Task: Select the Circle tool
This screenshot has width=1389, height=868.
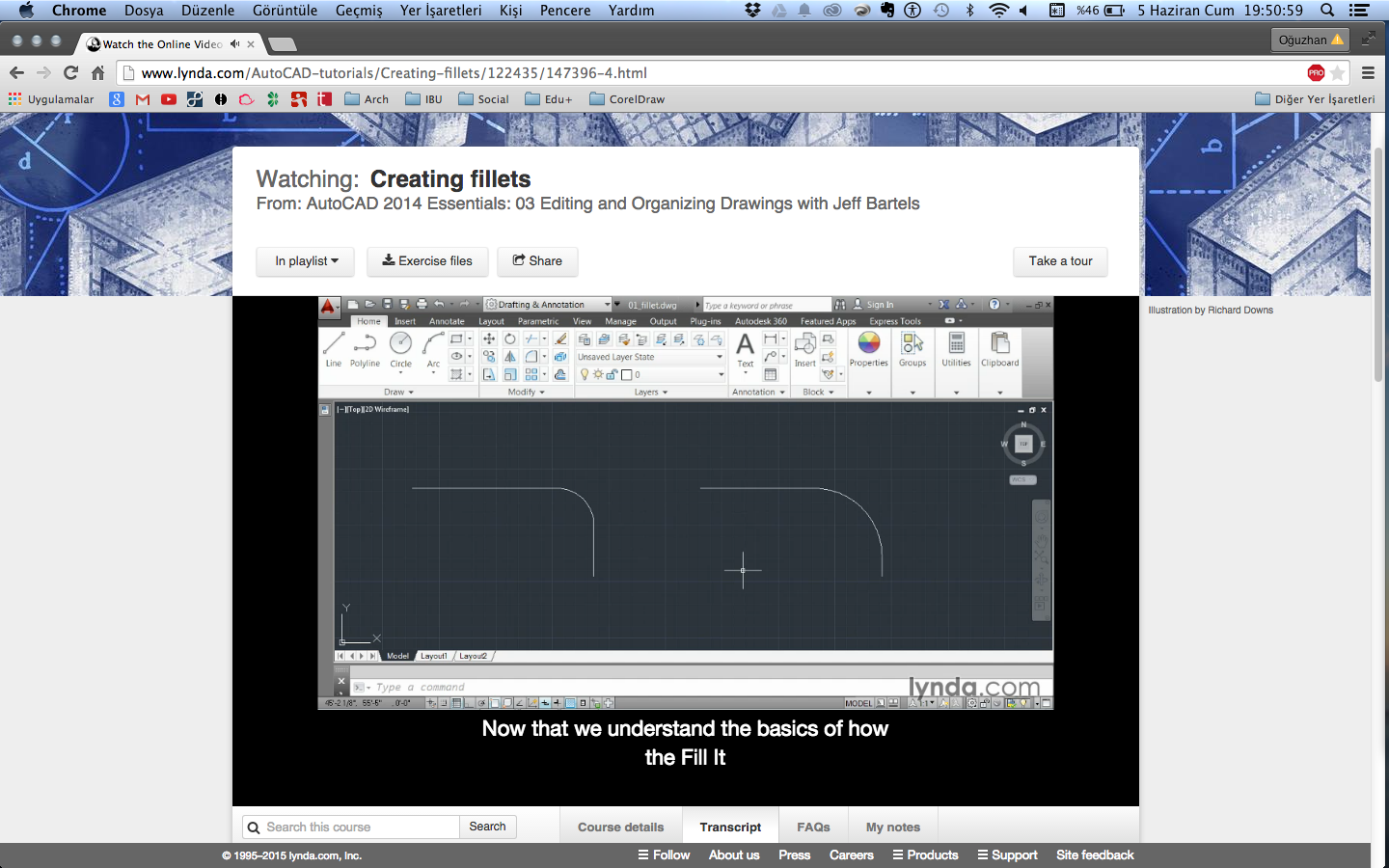Action: (400, 349)
